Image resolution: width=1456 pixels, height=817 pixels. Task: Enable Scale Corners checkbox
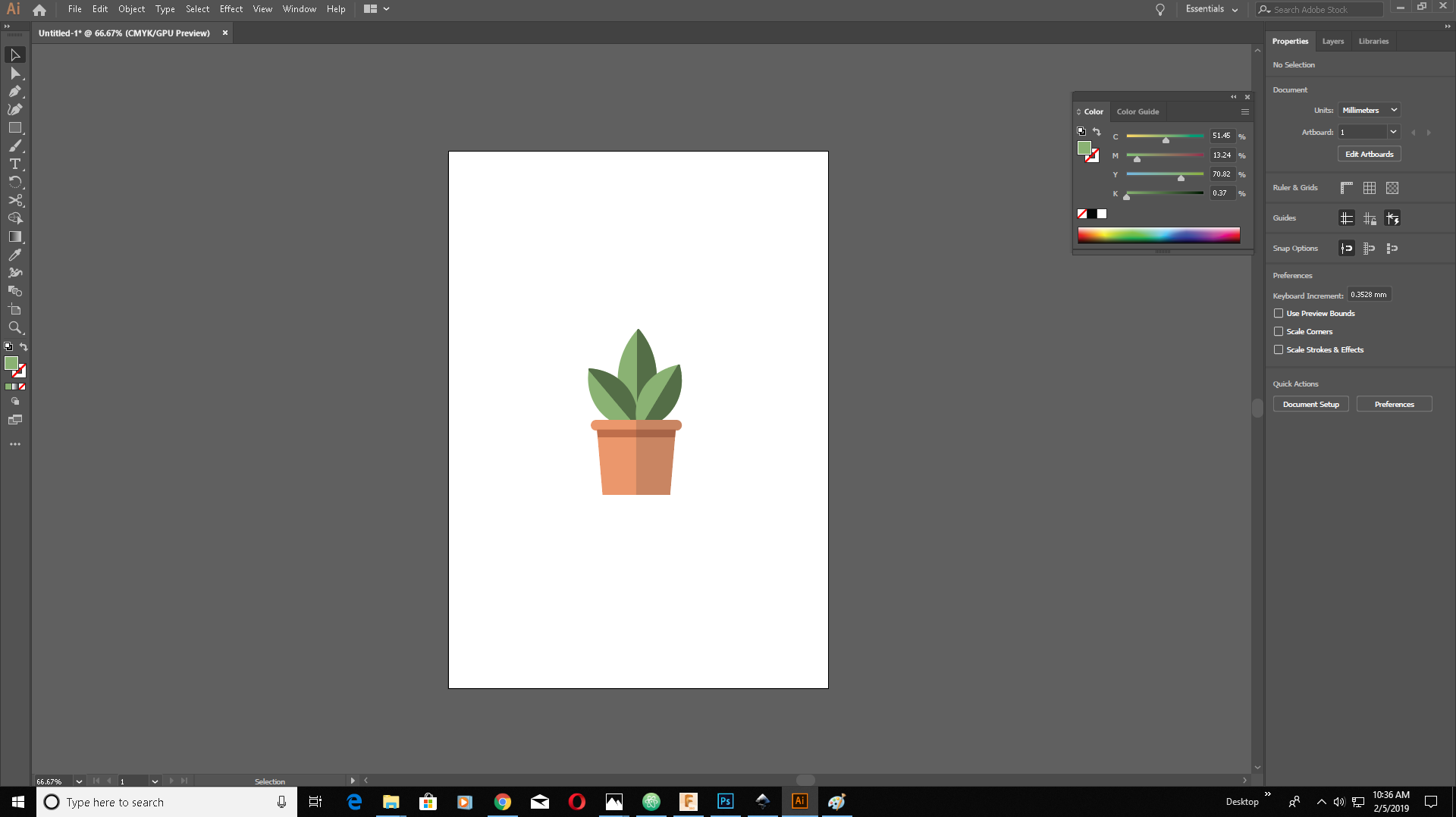coord(1279,331)
